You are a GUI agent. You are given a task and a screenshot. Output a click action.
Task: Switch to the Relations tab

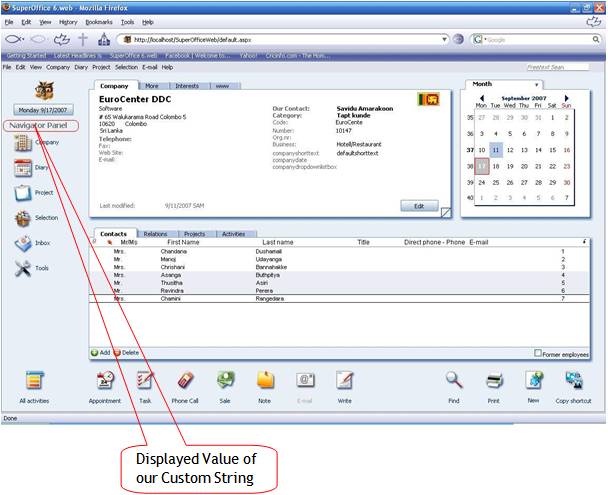155,234
